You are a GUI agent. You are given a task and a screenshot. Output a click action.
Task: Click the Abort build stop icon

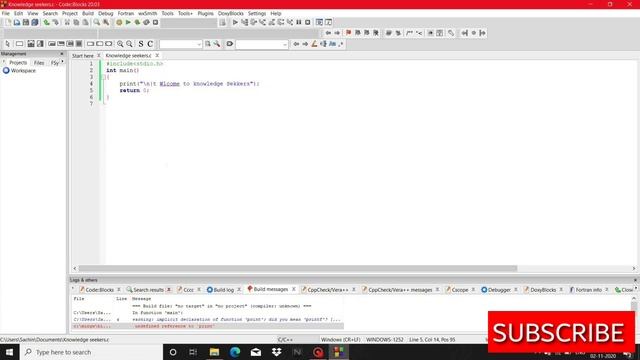[x=156, y=22]
